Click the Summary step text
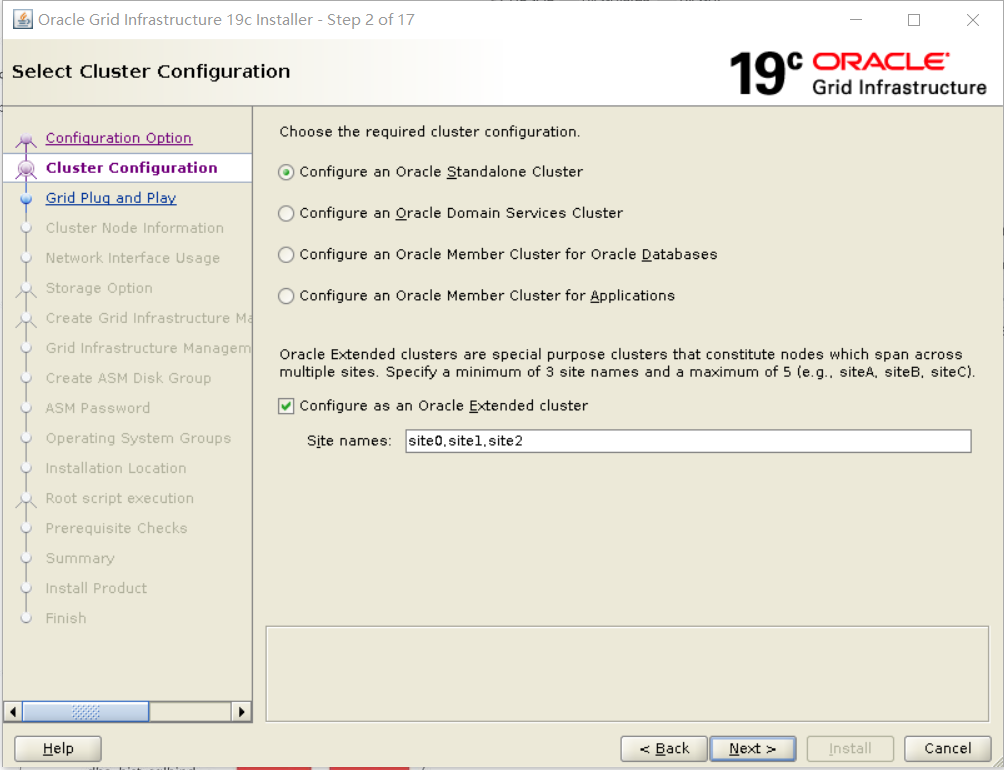The height and width of the screenshot is (770, 1004). 80,558
